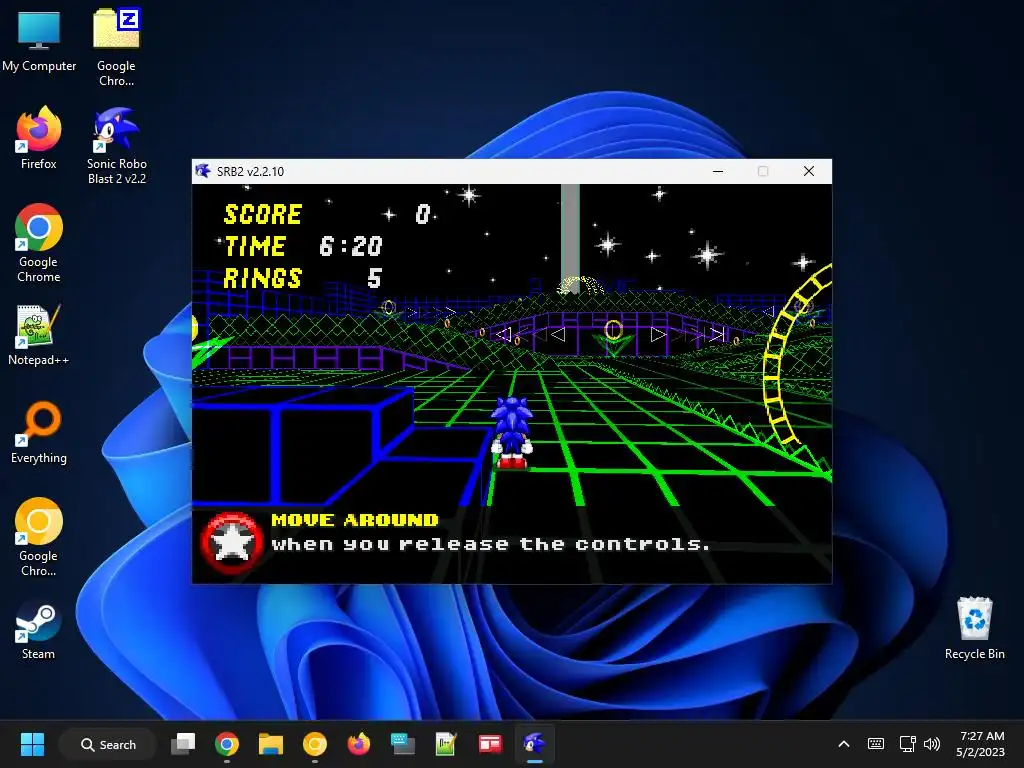Show hidden system tray icons
The height and width of the screenshot is (768, 1024).
click(844, 744)
